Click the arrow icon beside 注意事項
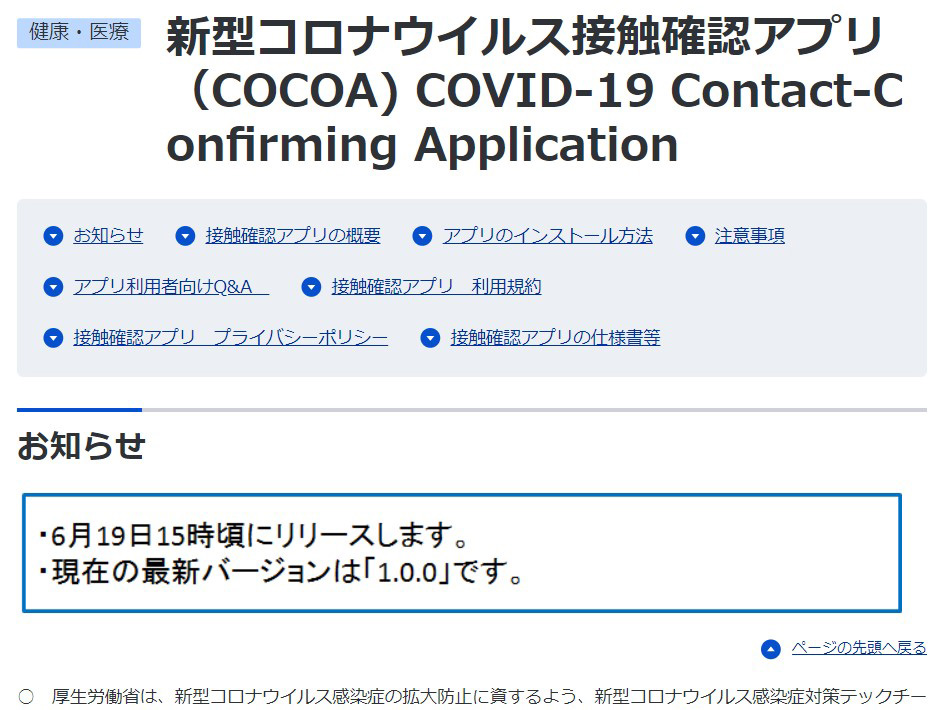 695,236
